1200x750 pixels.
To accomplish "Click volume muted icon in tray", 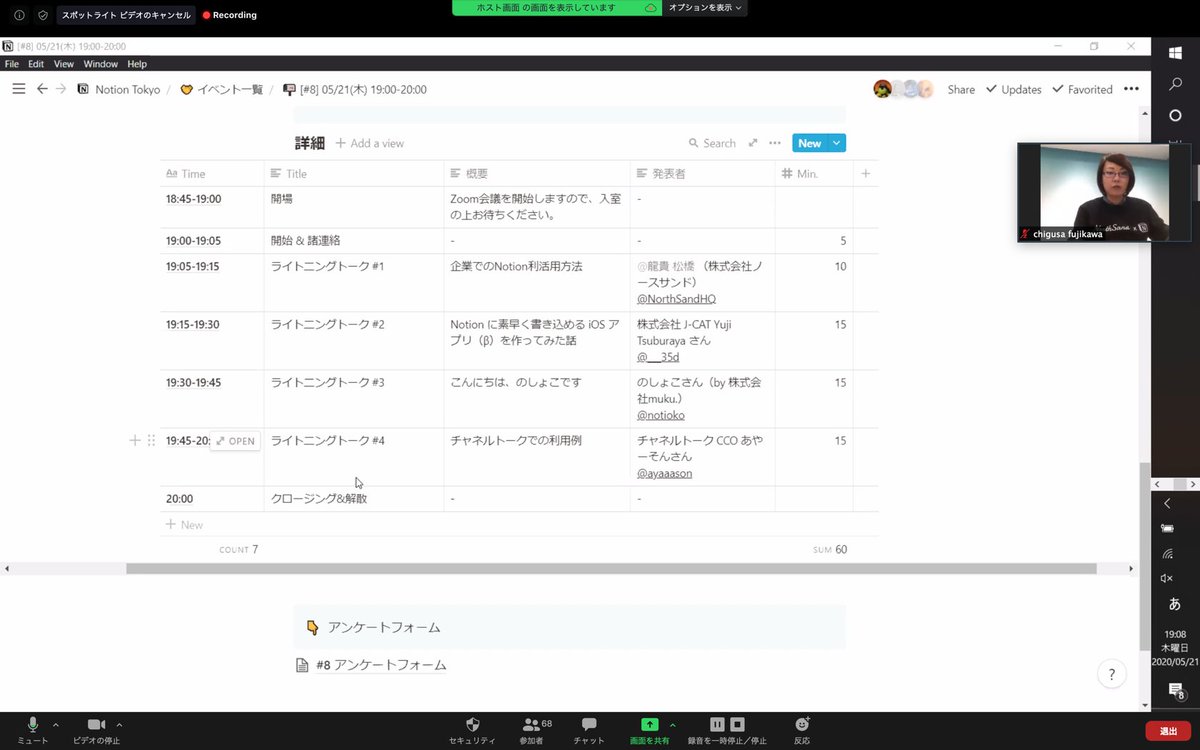I will (1167, 578).
